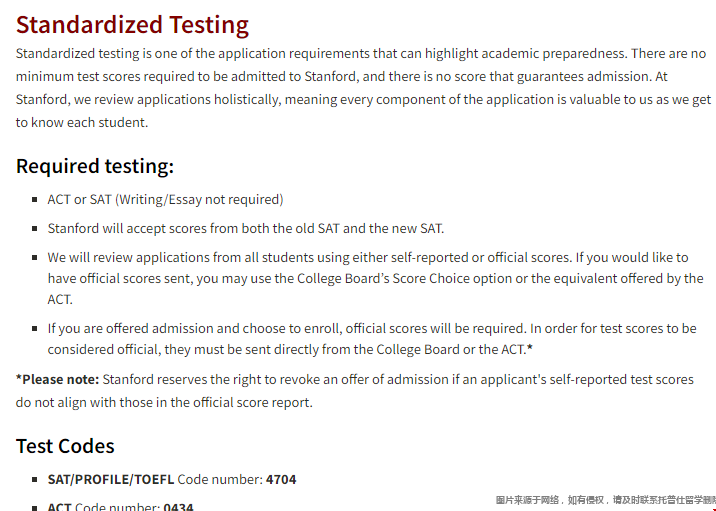Click the asterisk after 'the ACT.'

click(x=530, y=348)
